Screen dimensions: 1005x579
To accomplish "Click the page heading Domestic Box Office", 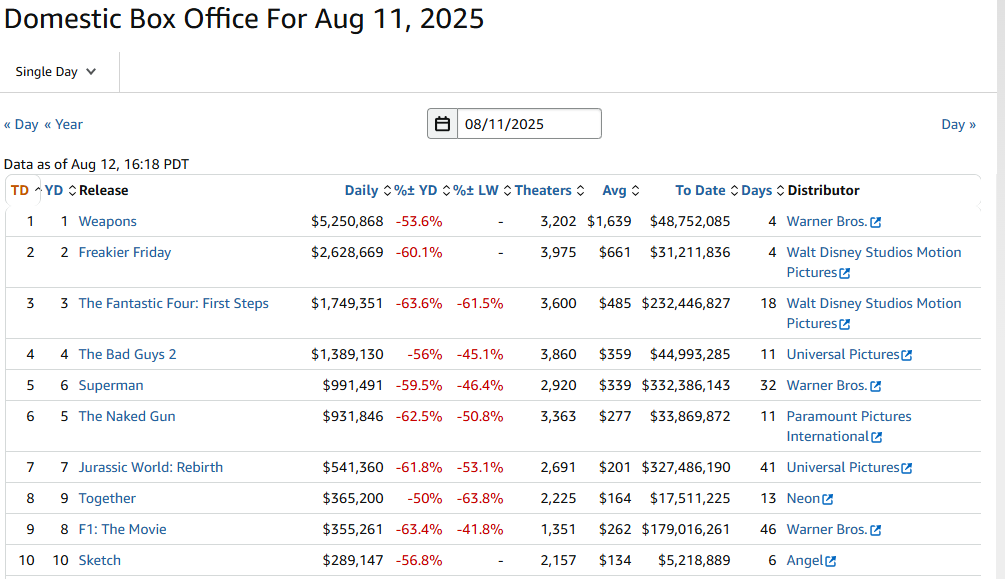I will pos(244,18).
